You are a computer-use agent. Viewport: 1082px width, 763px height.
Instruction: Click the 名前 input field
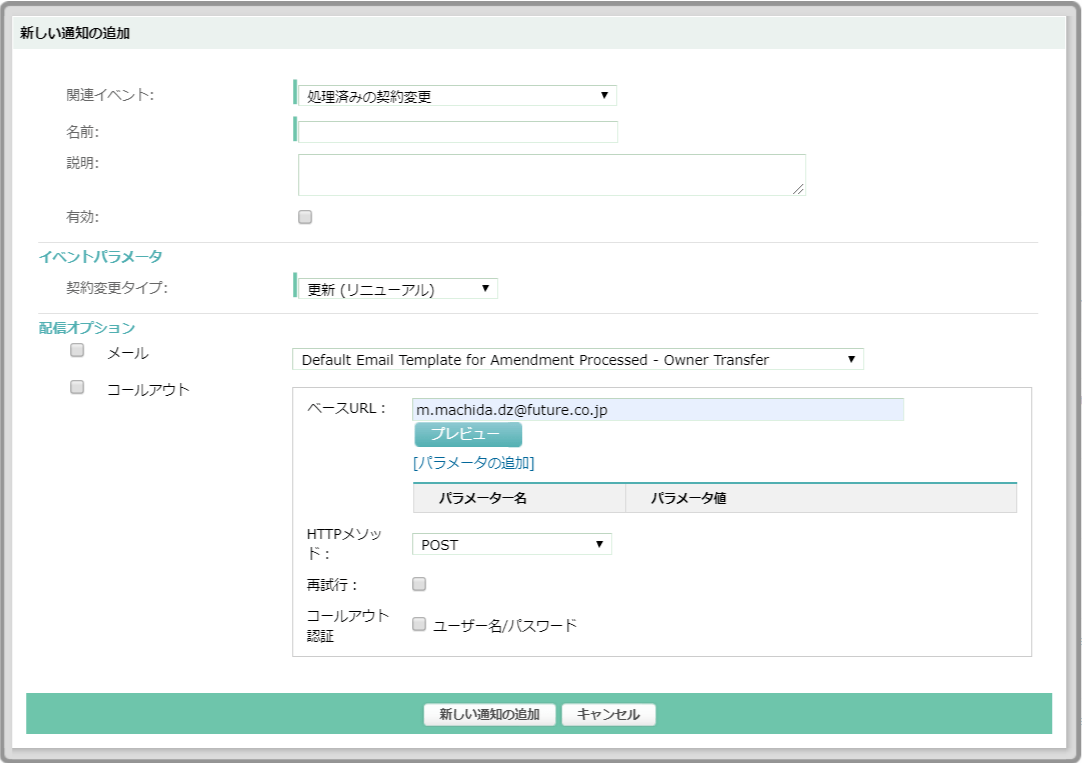[458, 132]
